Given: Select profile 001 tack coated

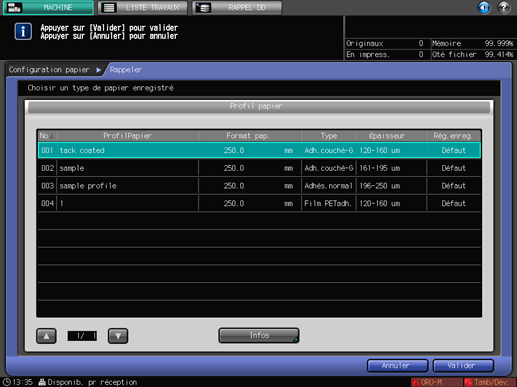Looking at the screenshot, I should coord(259,150).
